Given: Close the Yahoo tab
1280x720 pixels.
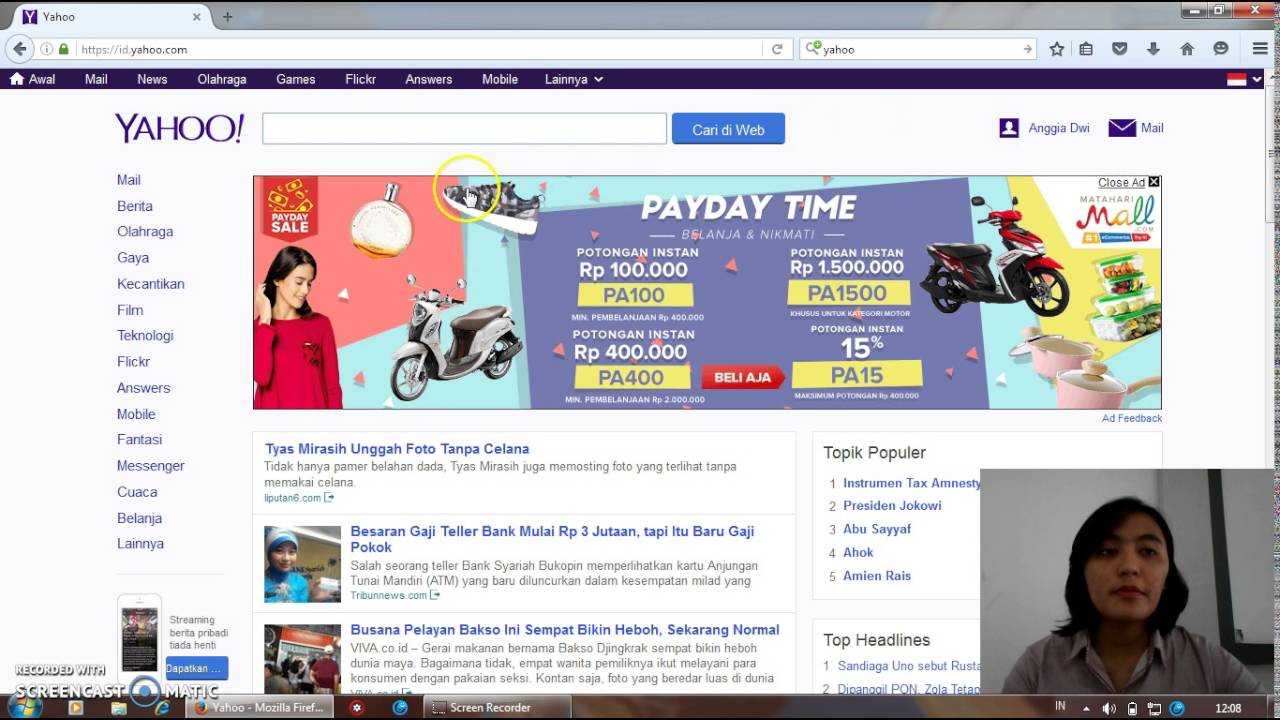Looking at the screenshot, I should click(196, 17).
